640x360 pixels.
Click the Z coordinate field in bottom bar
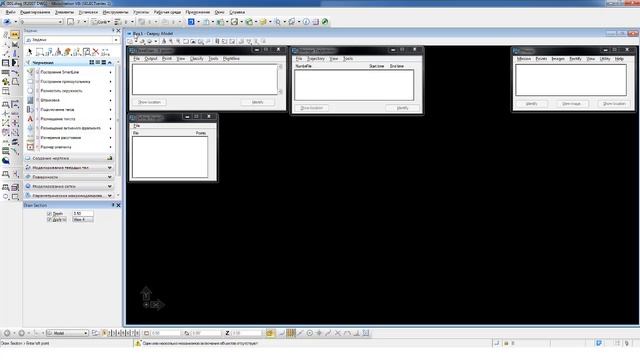[x=246, y=333]
